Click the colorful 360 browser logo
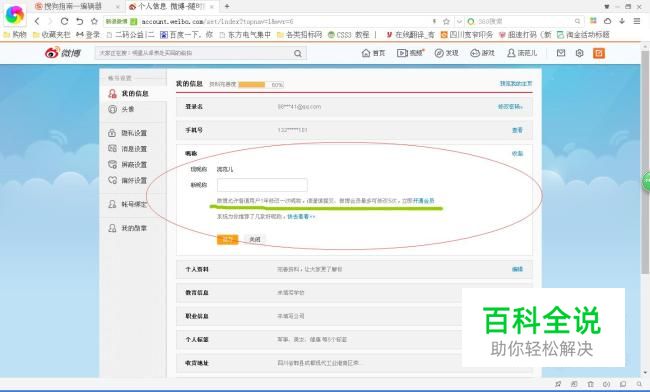 [x=15, y=15]
